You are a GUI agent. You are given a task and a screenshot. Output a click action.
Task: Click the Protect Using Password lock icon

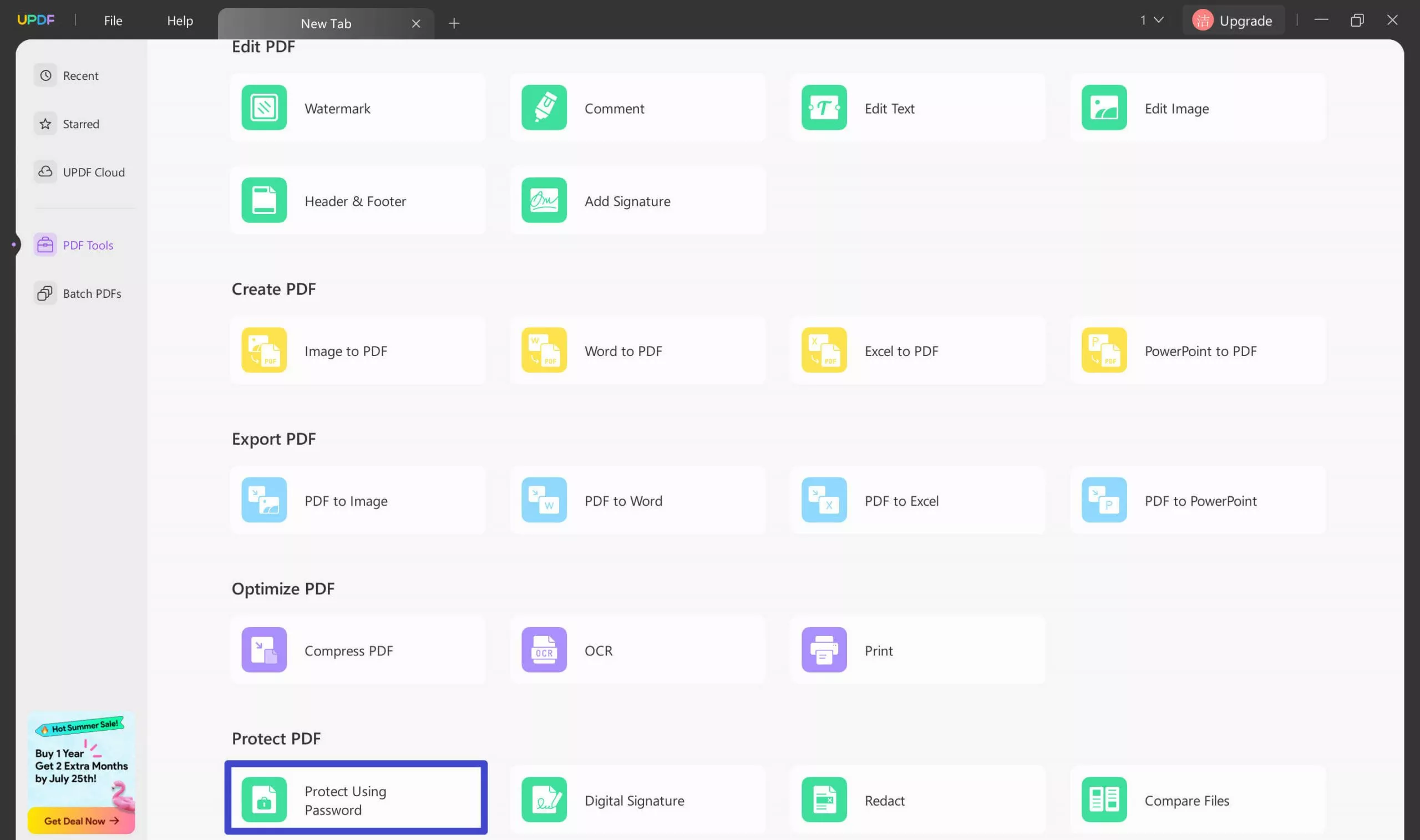pos(264,801)
